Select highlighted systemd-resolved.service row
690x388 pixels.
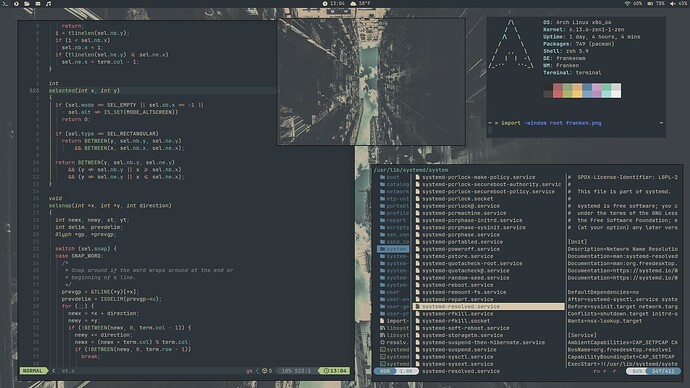[x=488, y=307]
